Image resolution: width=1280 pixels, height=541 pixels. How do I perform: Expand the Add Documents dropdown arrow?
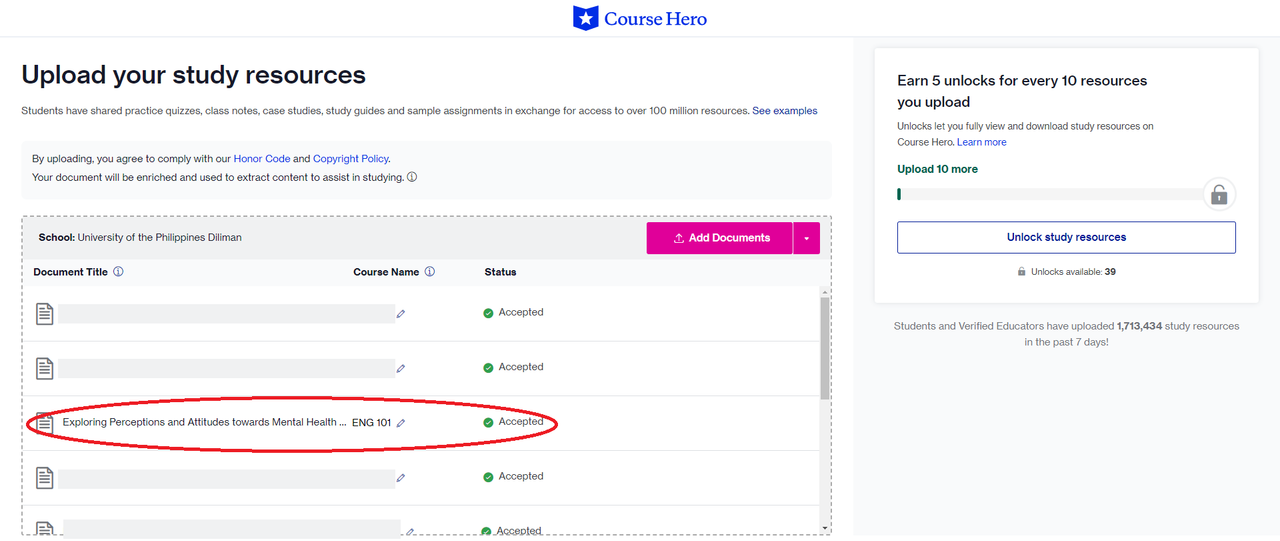coord(807,238)
